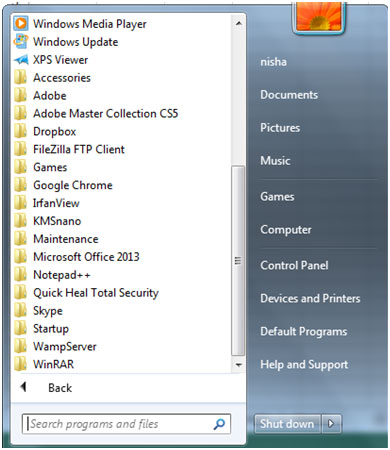Select the IrfanView text
390x450 pixels.
(x=56, y=203)
